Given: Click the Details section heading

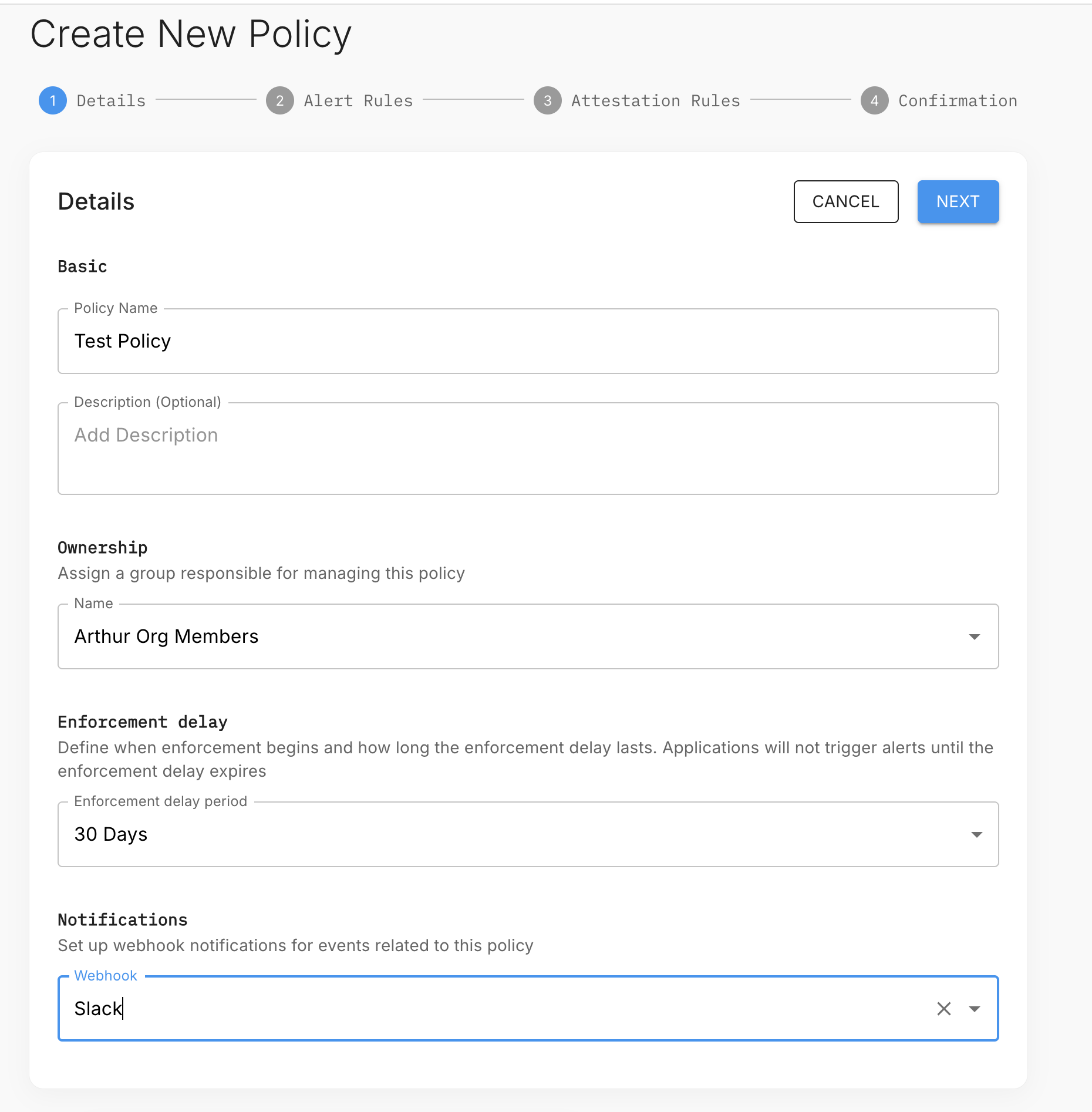Looking at the screenshot, I should (96, 201).
